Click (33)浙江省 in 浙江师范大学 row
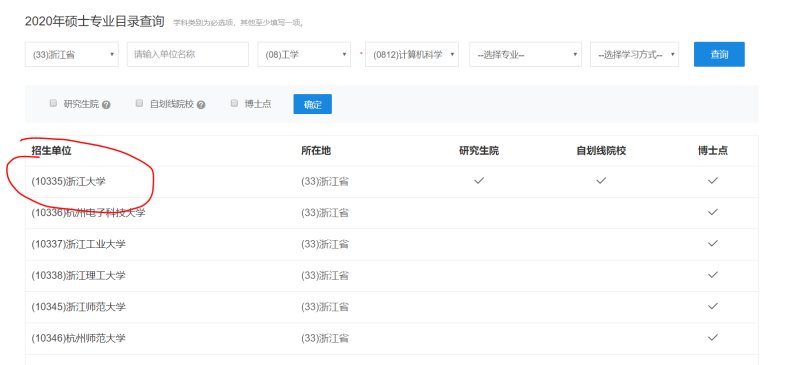The width and height of the screenshot is (800, 365). click(x=325, y=307)
